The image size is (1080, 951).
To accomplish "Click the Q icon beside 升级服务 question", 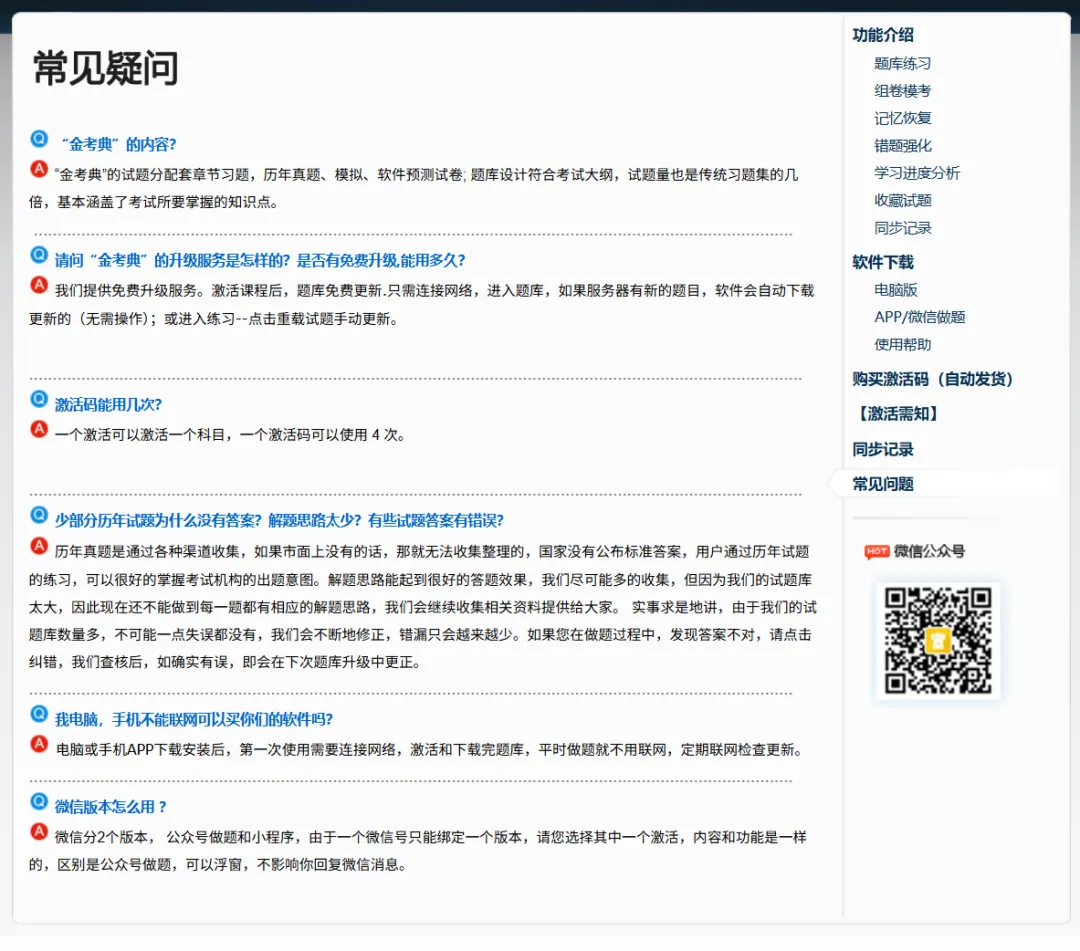I will click(39, 255).
